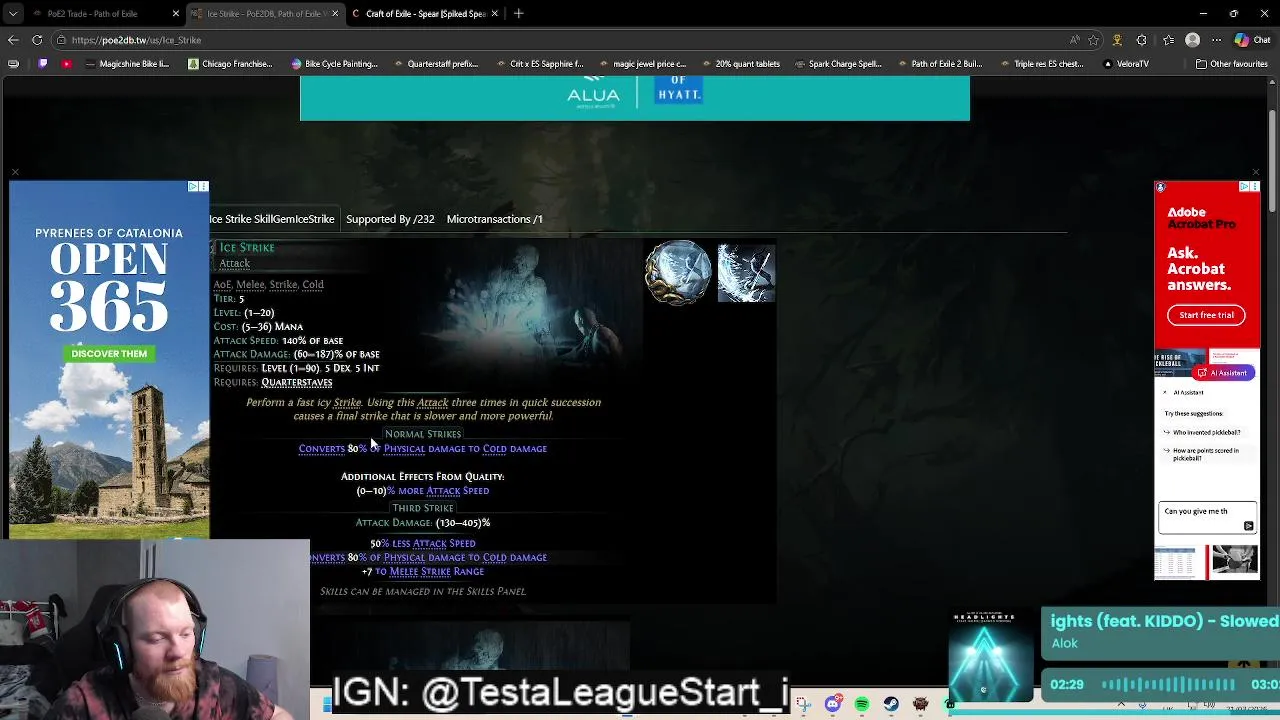Open the browser extensions menu
The height and width of the screenshot is (720, 1280).
(x=1142, y=40)
